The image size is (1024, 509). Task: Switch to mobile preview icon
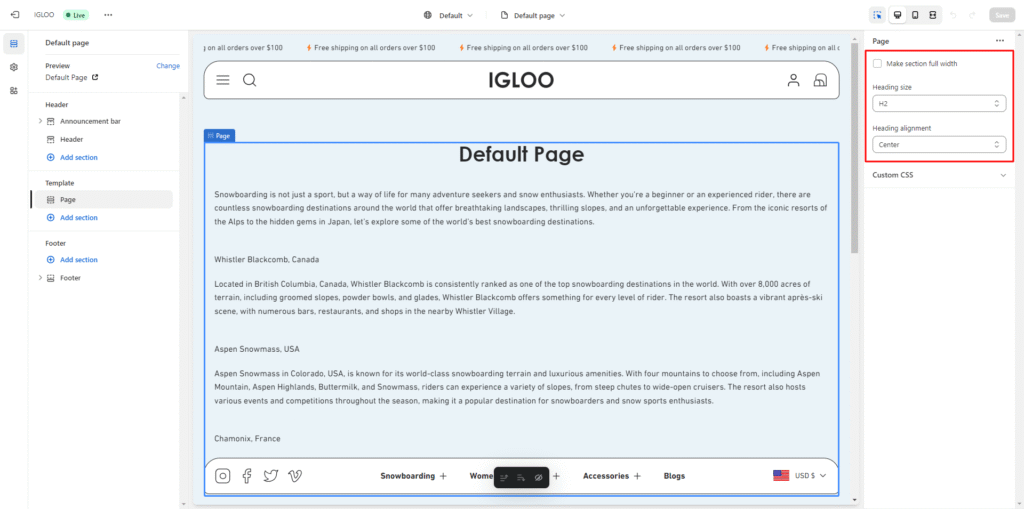(x=914, y=15)
